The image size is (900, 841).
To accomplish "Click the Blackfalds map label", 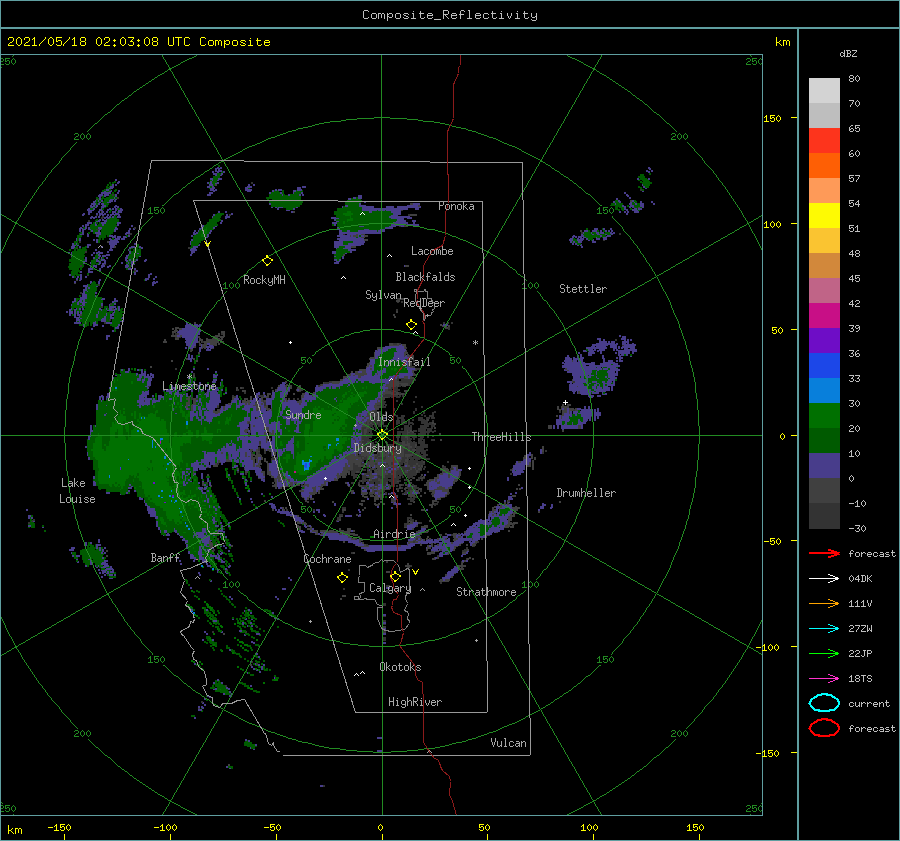I will [425, 277].
